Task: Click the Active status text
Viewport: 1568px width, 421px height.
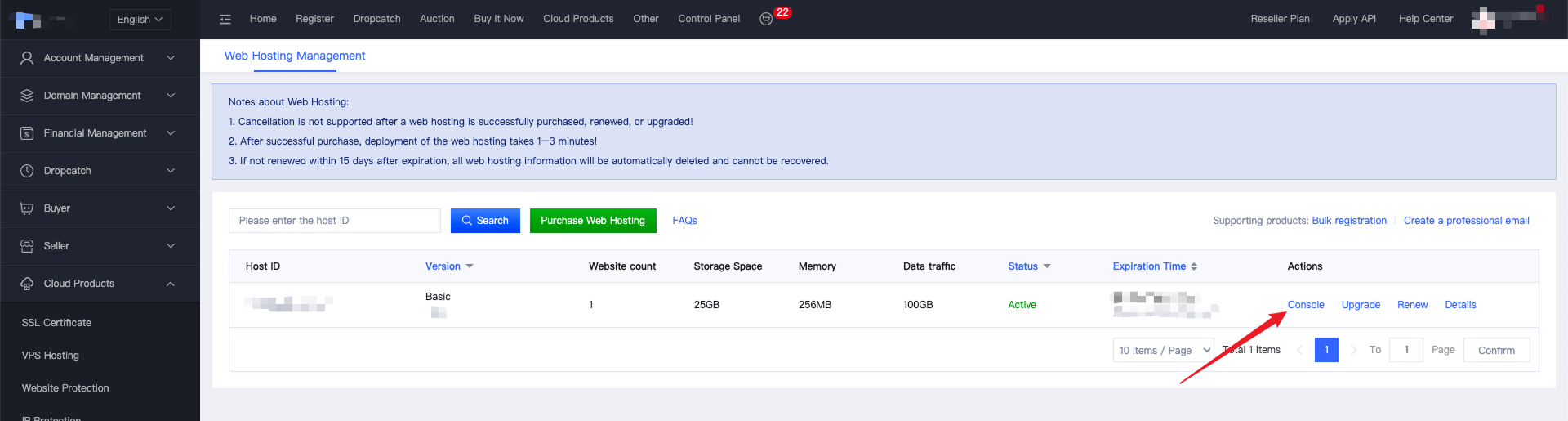Action: click(x=1022, y=305)
